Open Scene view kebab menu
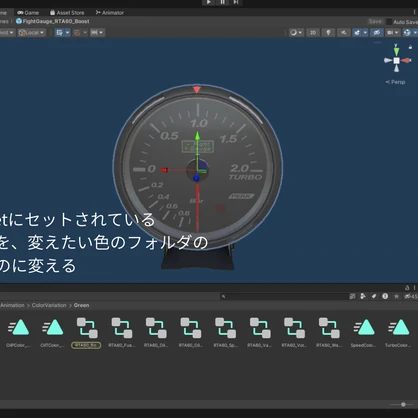The height and width of the screenshot is (418, 418). point(414,12)
